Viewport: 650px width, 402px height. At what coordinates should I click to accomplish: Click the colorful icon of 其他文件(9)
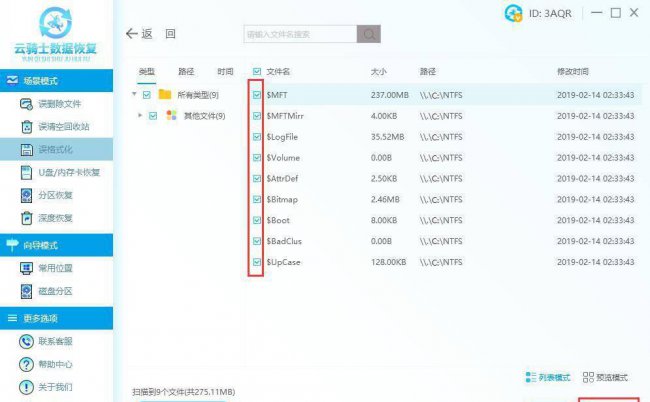(171, 115)
